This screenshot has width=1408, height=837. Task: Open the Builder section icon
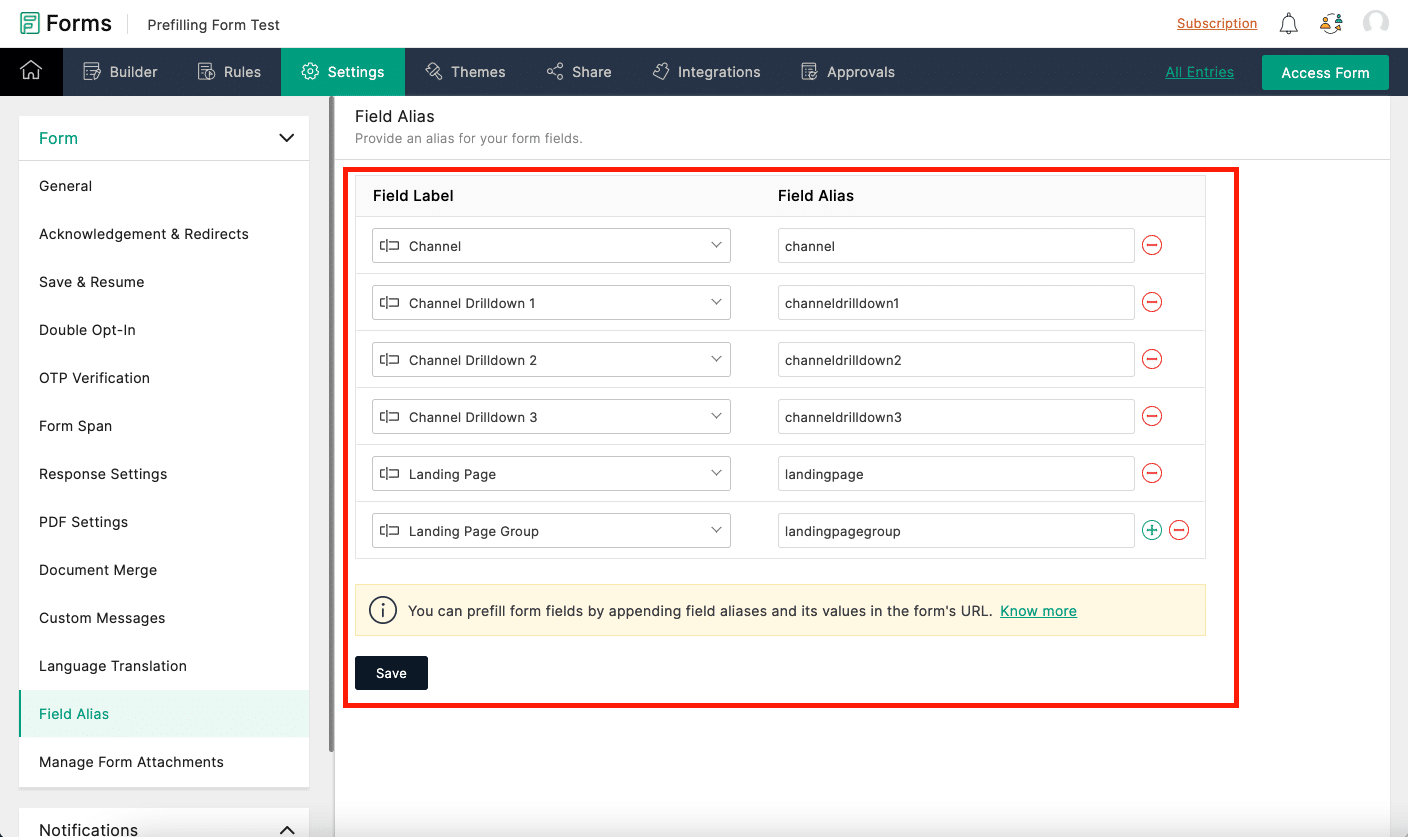93,71
